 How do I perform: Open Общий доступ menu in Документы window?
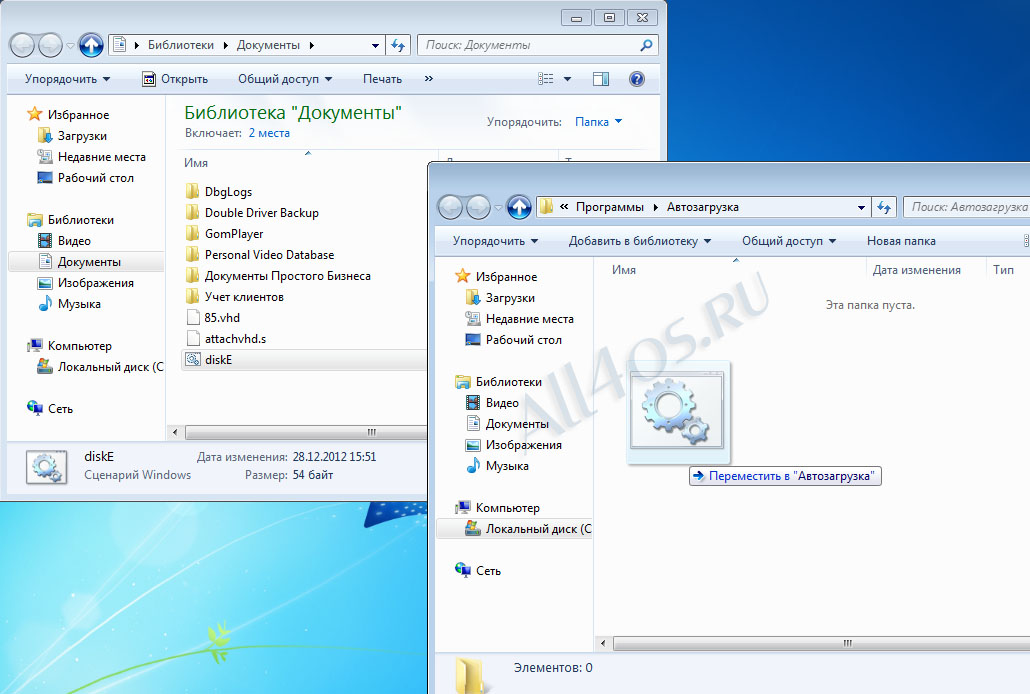pyautogui.click(x=285, y=79)
